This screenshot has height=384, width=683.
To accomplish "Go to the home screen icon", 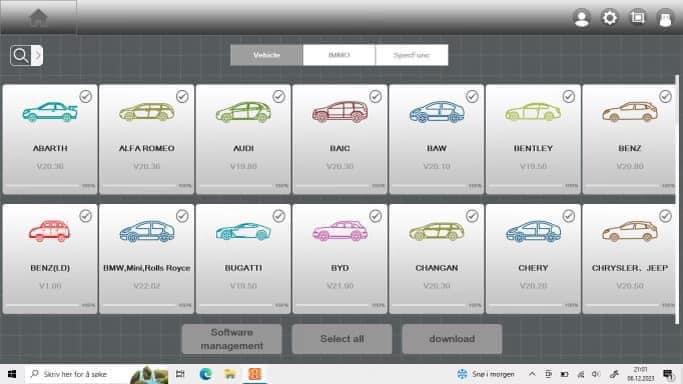I will pos(38,18).
